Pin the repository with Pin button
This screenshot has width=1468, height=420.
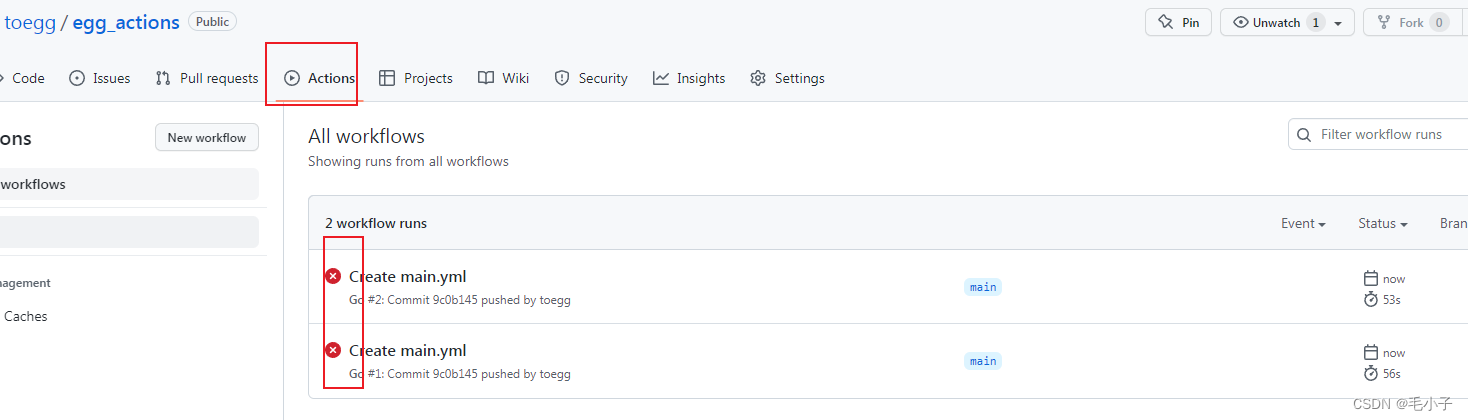click(1178, 22)
